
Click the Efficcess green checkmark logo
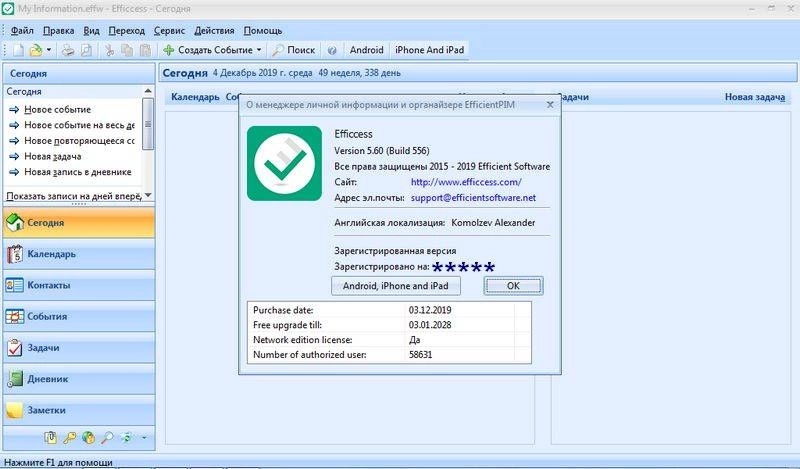[x=284, y=163]
